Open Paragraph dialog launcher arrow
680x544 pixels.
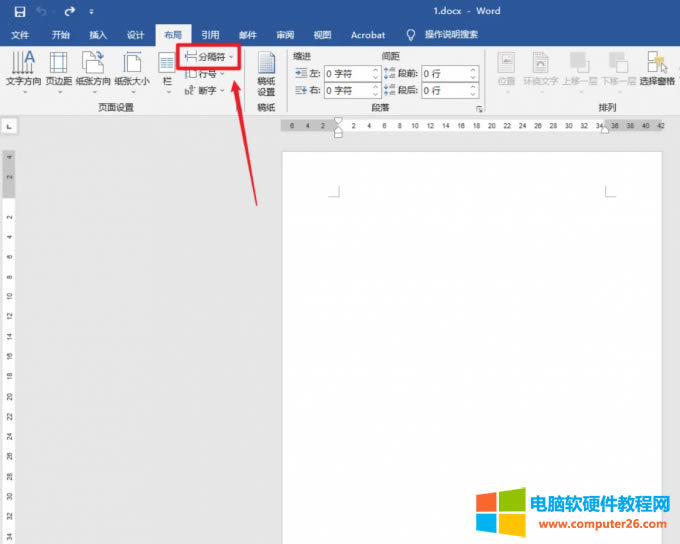click(479, 107)
